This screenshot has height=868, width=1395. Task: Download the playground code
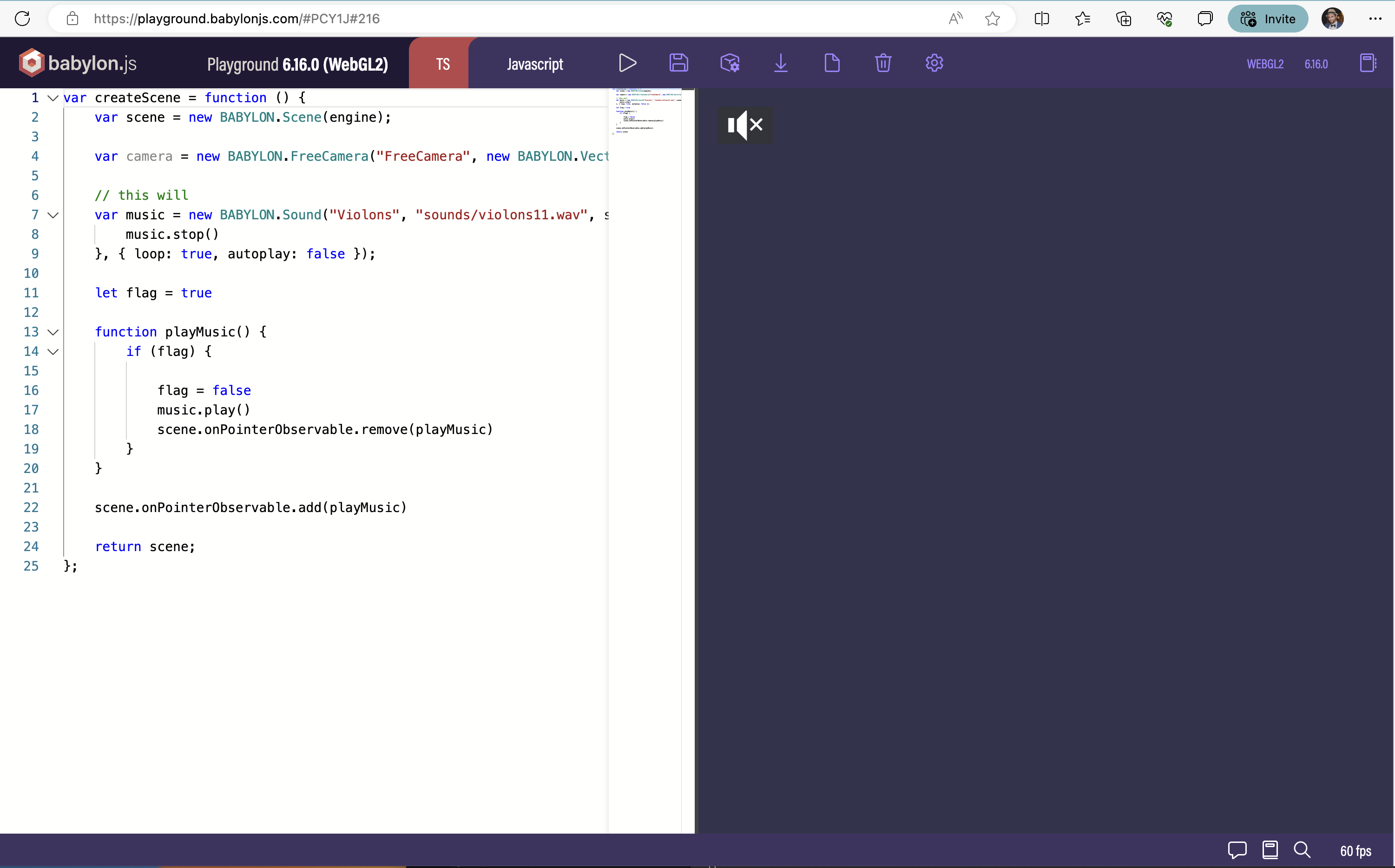pyautogui.click(x=781, y=63)
